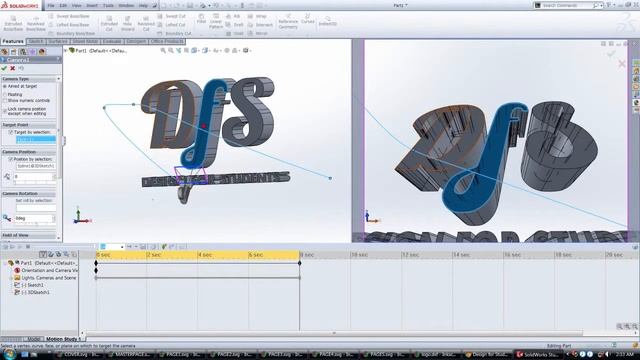640x360 pixels.
Task: Click the Zoom to Fit icon in the view toolbar
Action: 163,50
